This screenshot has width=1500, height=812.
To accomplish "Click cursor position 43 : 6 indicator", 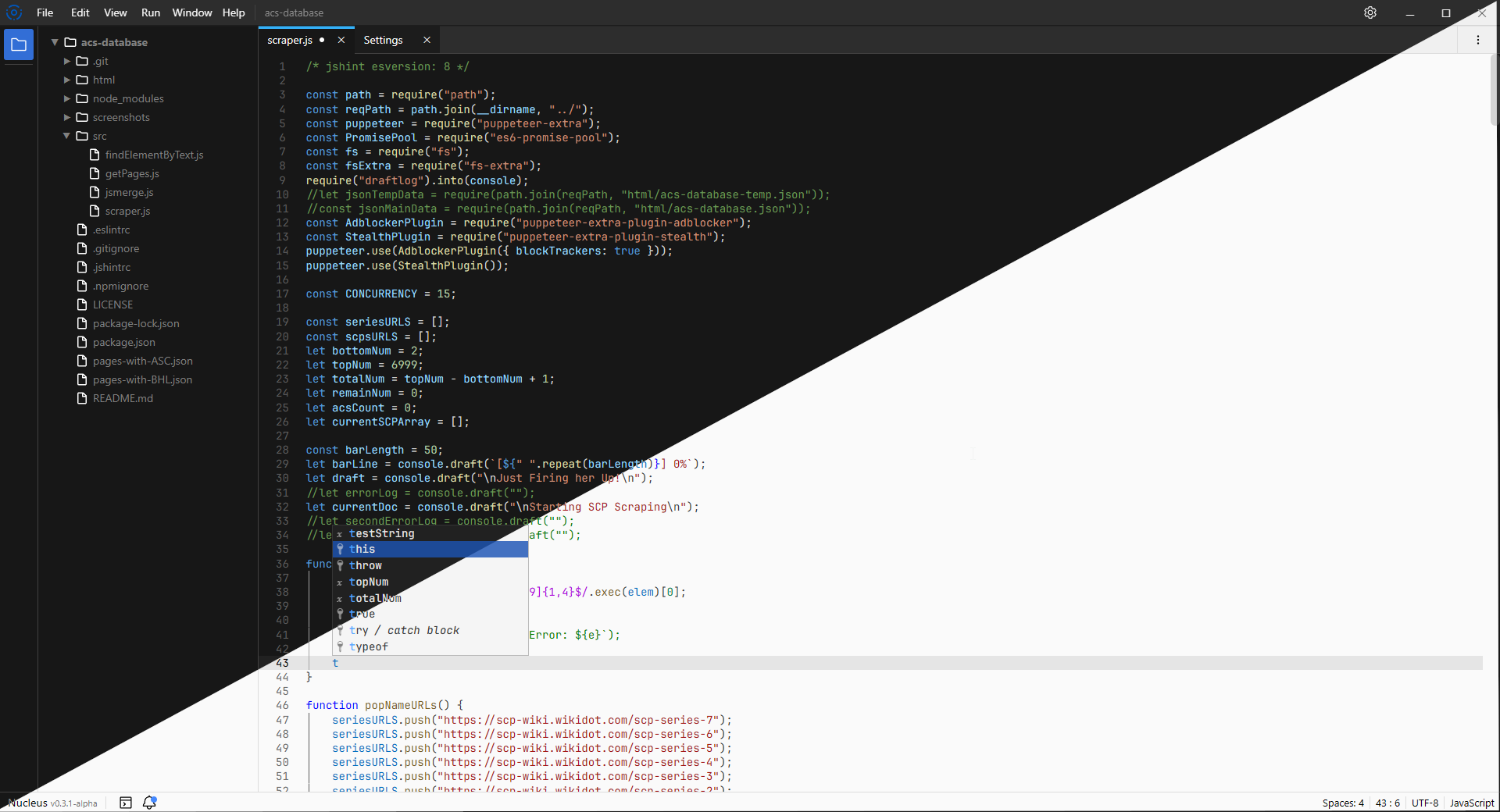I will [1387, 803].
